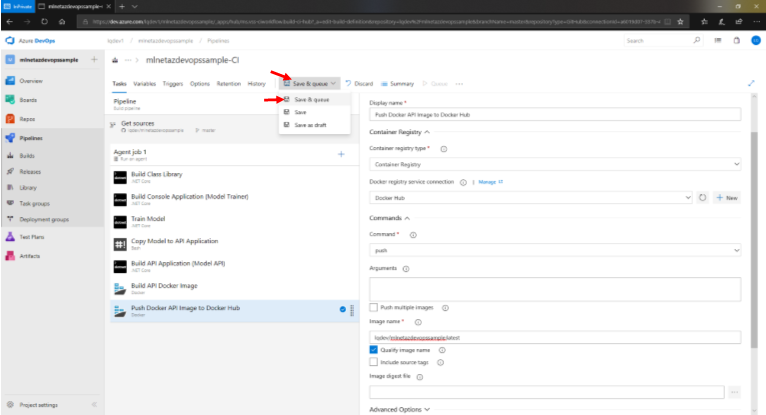
Task: Click the Artifacts sidebar icon
Action: [x=11, y=257]
